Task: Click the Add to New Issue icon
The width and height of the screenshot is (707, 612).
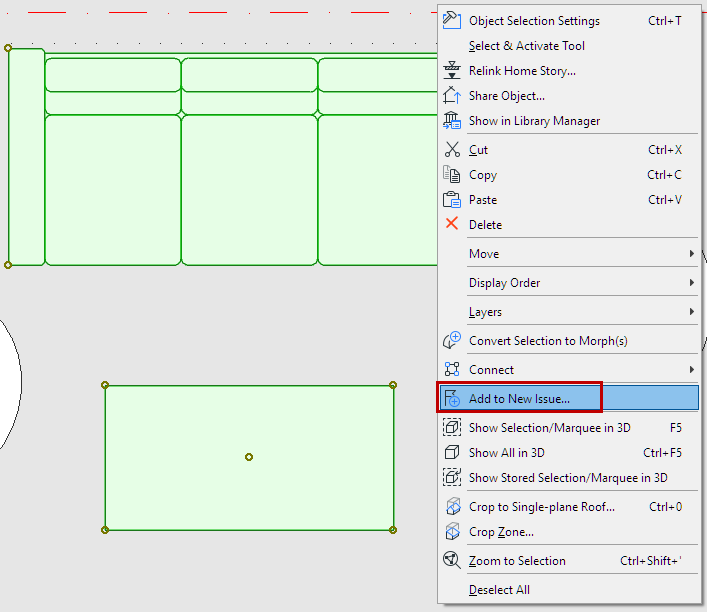Action: [451, 398]
